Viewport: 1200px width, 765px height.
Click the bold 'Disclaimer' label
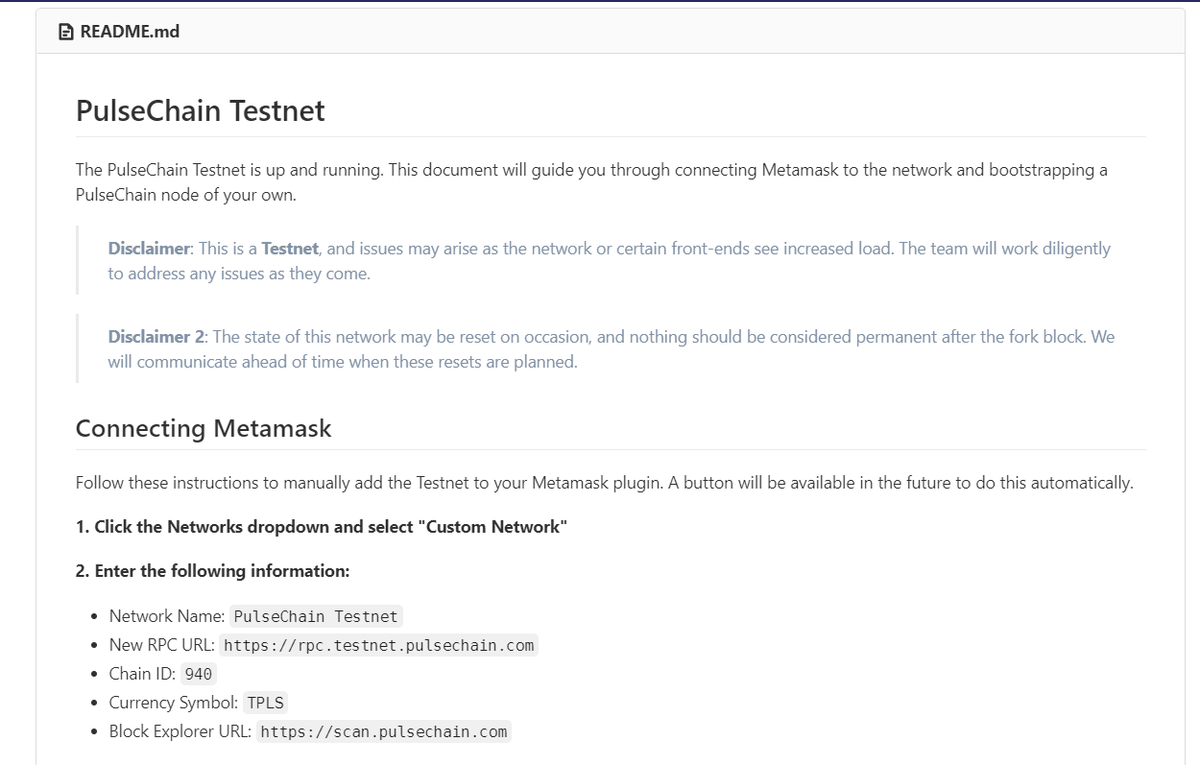point(148,248)
